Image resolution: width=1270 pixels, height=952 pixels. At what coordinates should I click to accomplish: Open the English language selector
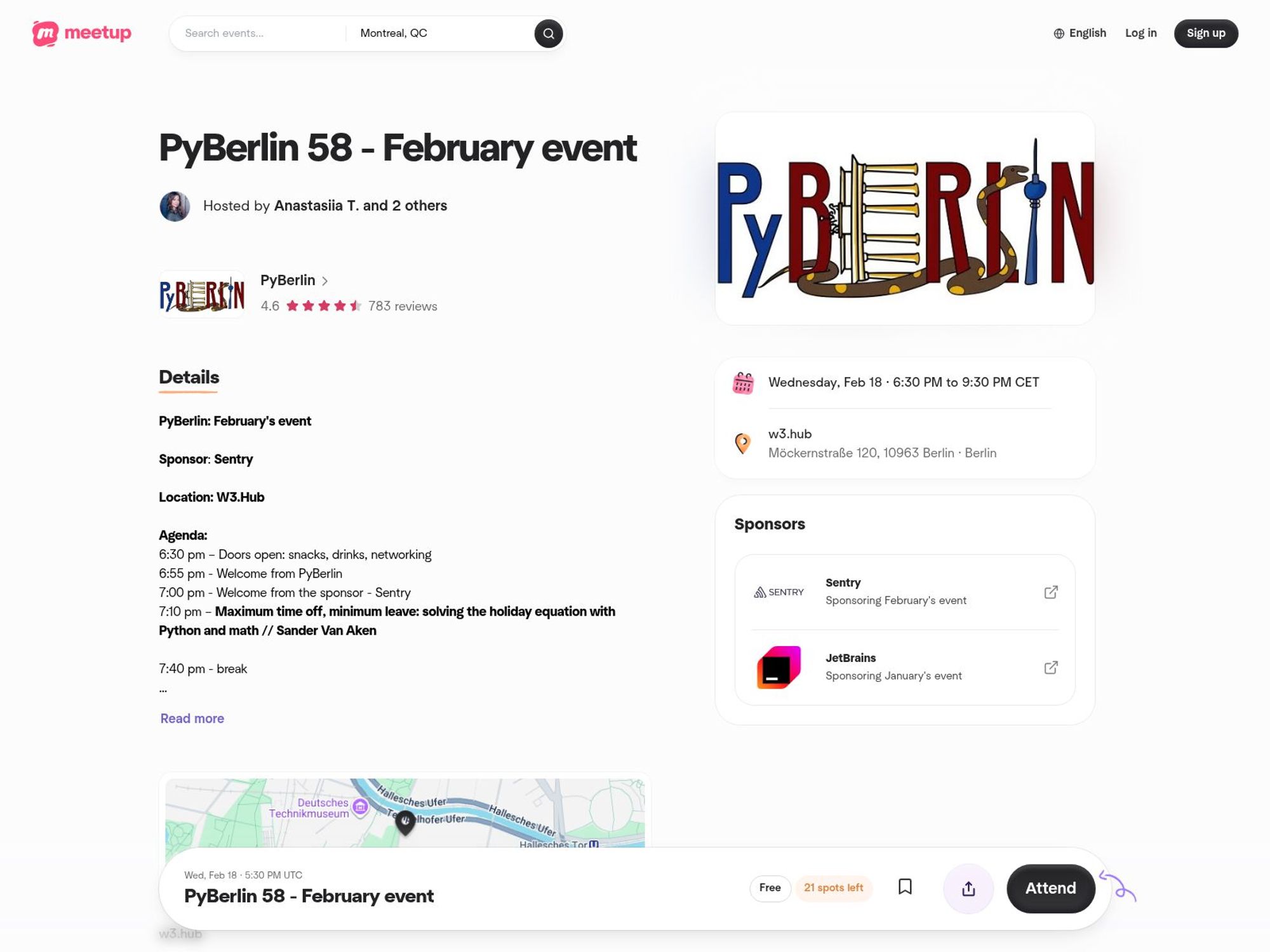pos(1079,32)
